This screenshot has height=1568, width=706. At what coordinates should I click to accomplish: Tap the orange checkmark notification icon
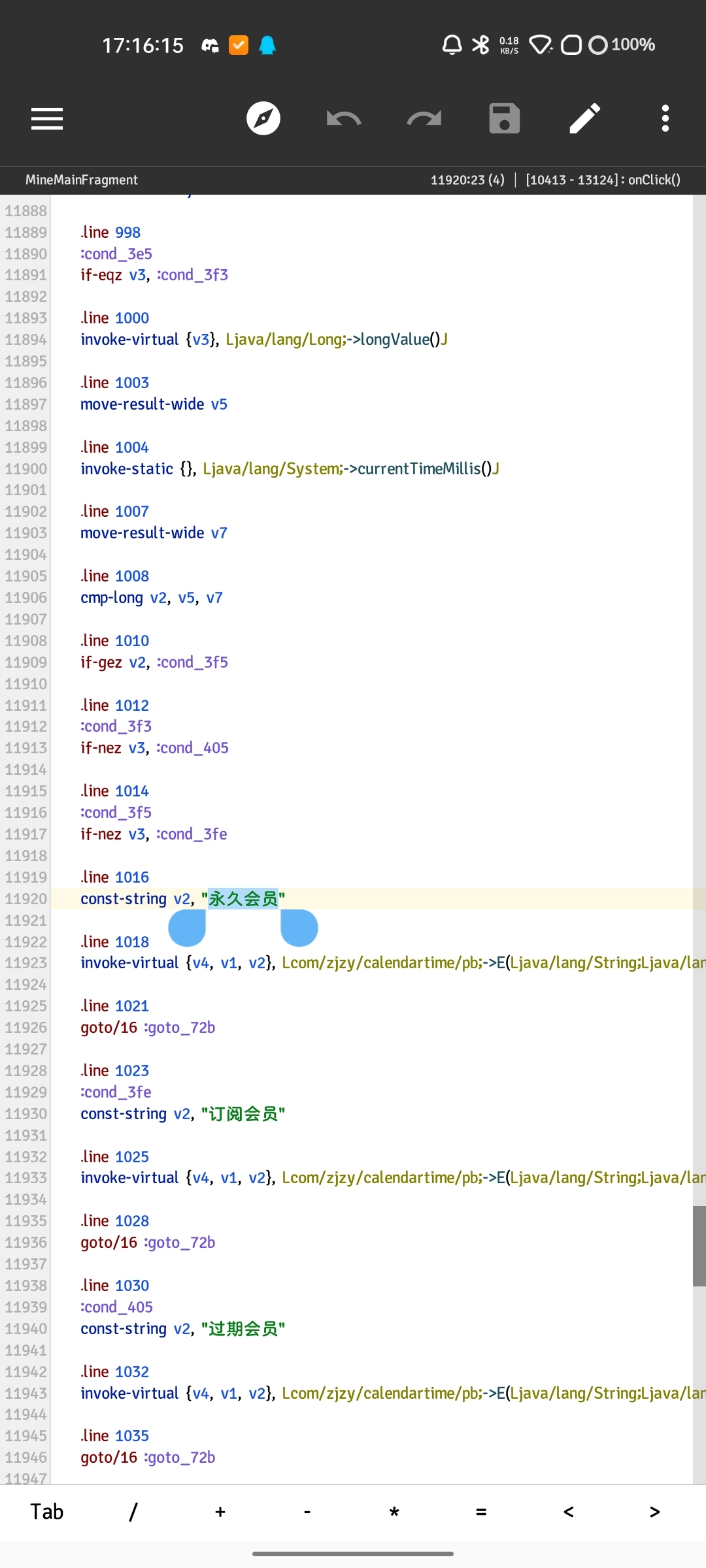[239, 45]
